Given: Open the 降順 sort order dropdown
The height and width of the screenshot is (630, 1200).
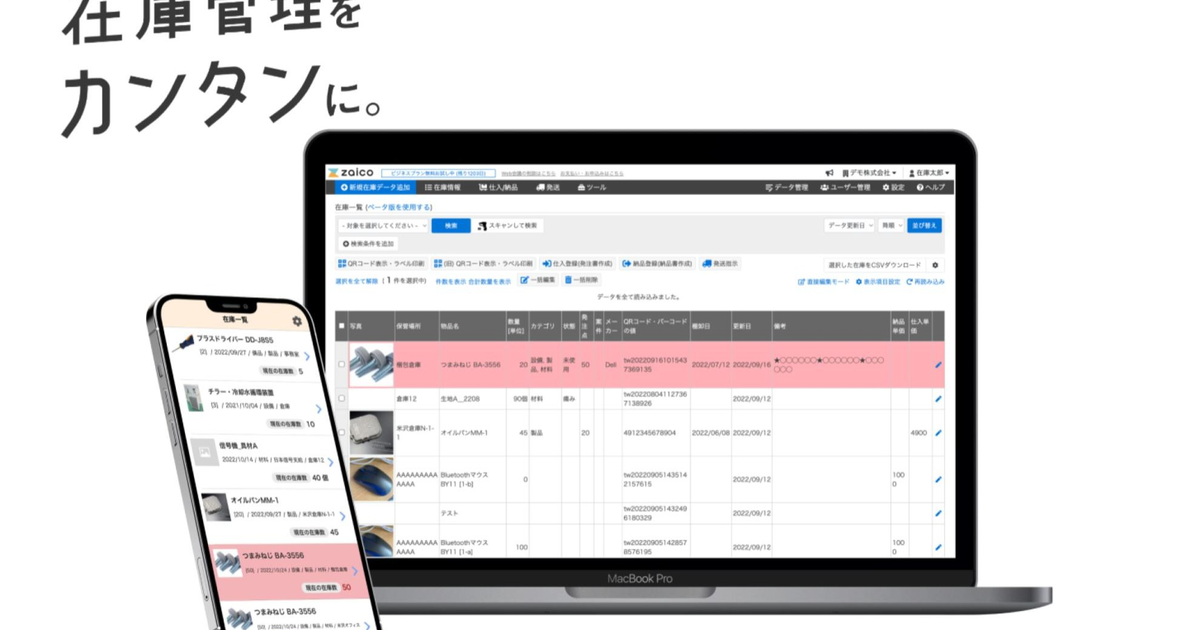Looking at the screenshot, I should tap(892, 225).
